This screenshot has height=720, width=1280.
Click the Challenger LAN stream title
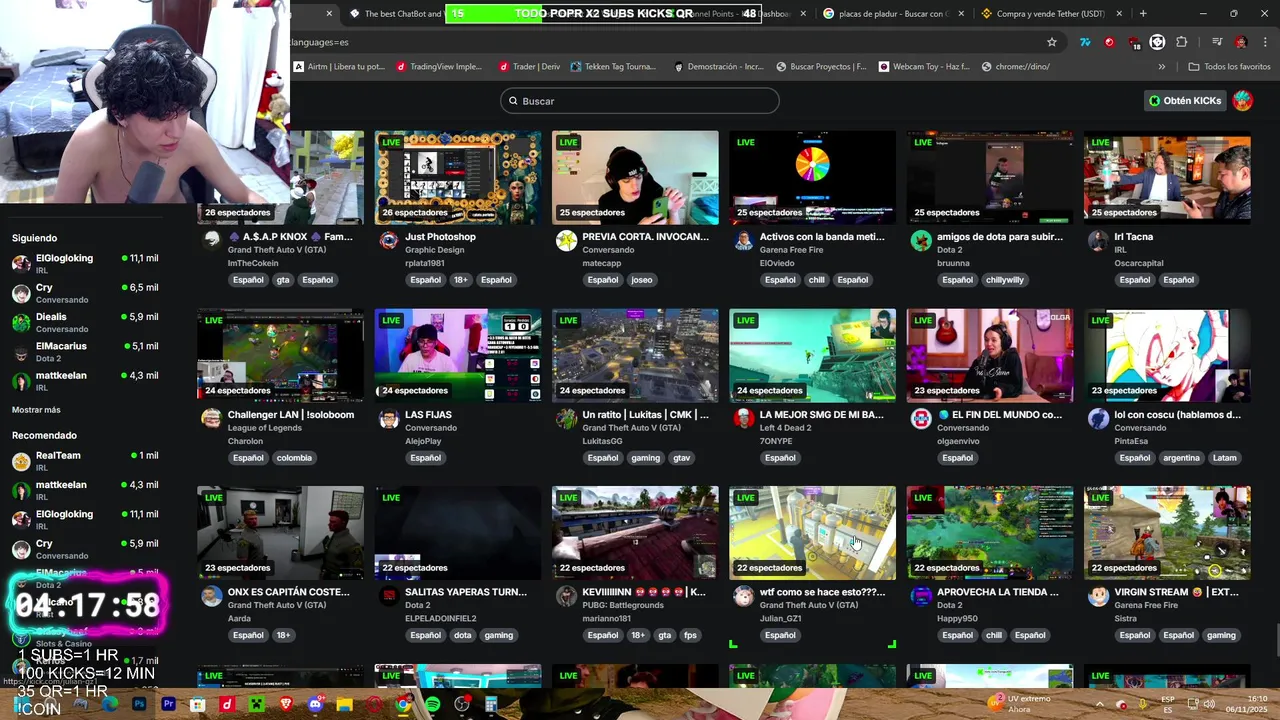291,415
